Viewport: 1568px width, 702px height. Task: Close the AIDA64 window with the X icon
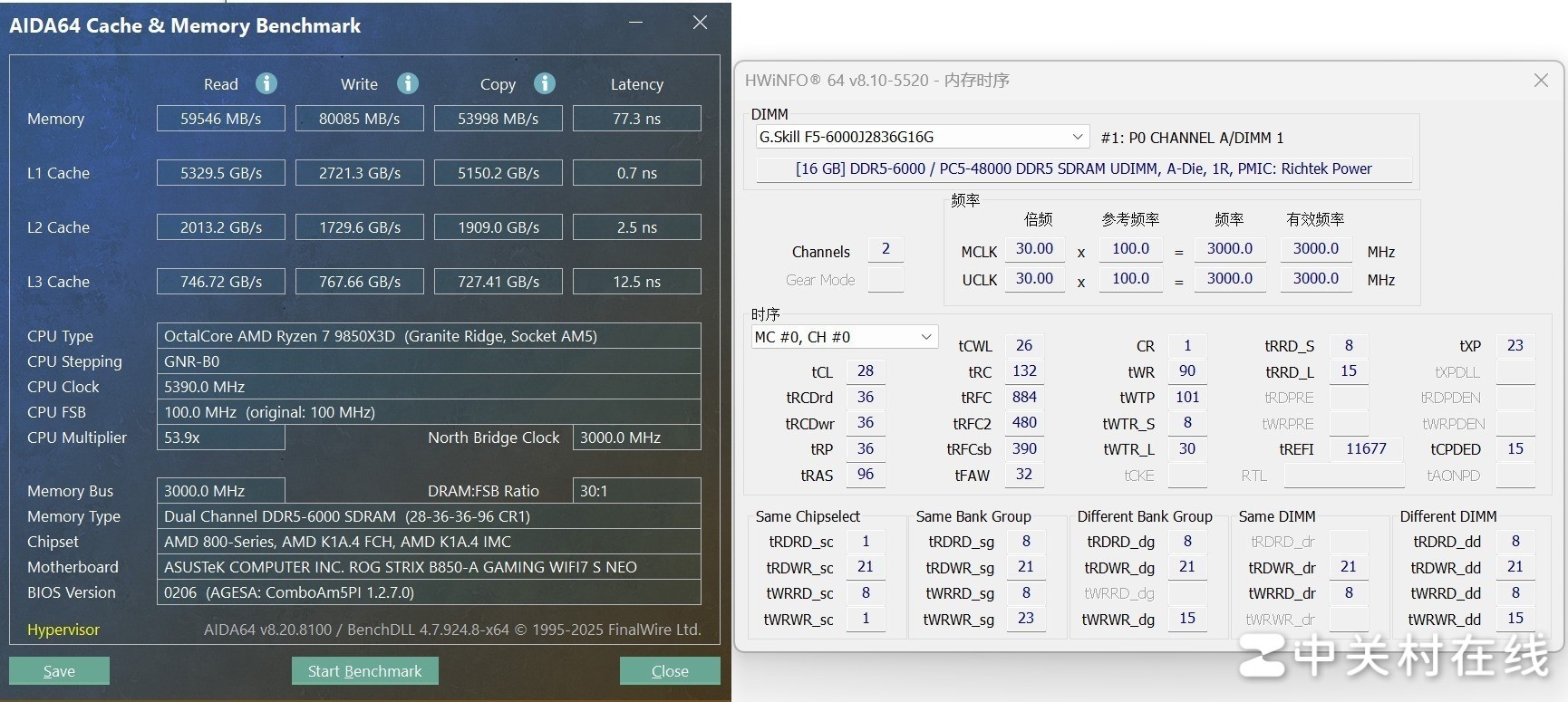click(700, 23)
